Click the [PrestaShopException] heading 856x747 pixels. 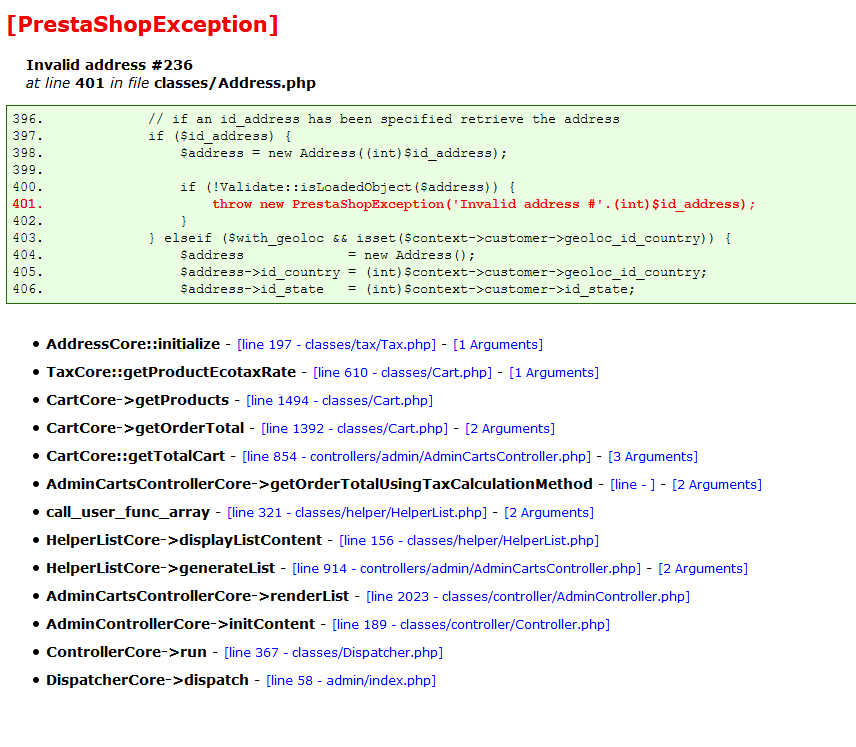[142, 25]
